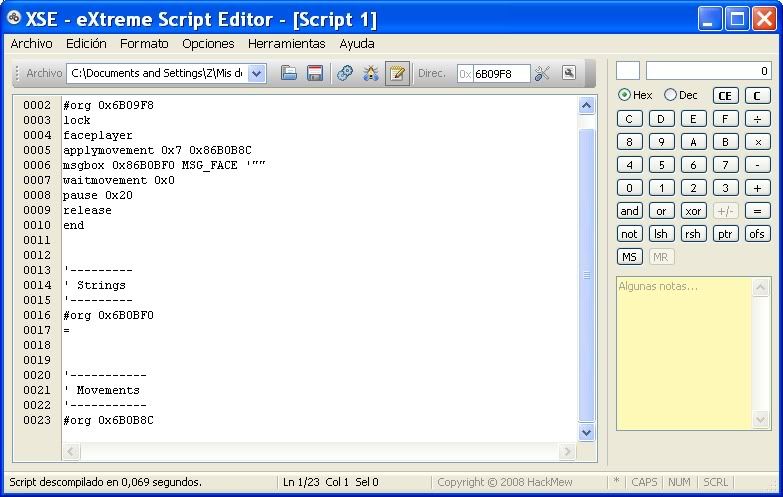This screenshot has width=783, height=497.
Task: Click the divide ÷ button
Action: [758, 119]
